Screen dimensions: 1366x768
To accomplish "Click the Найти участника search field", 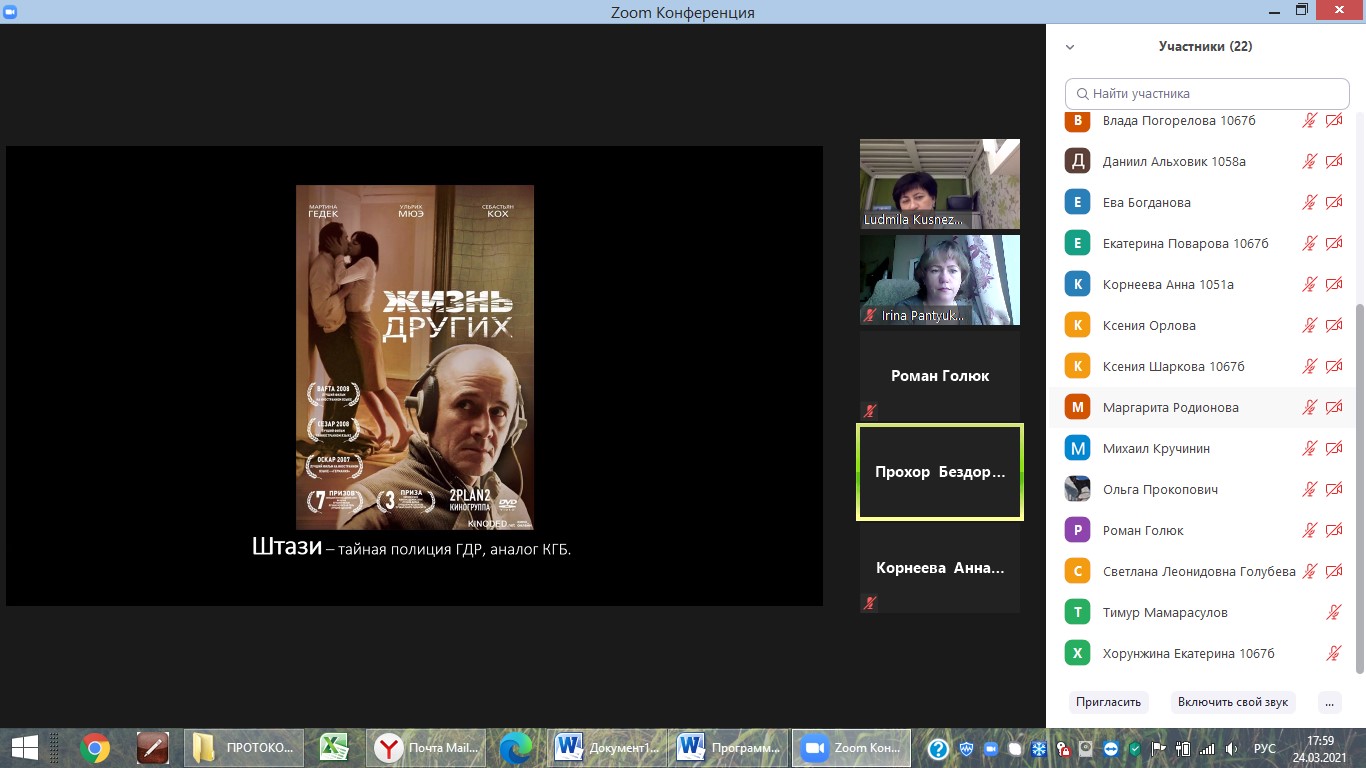I will (x=1207, y=93).
